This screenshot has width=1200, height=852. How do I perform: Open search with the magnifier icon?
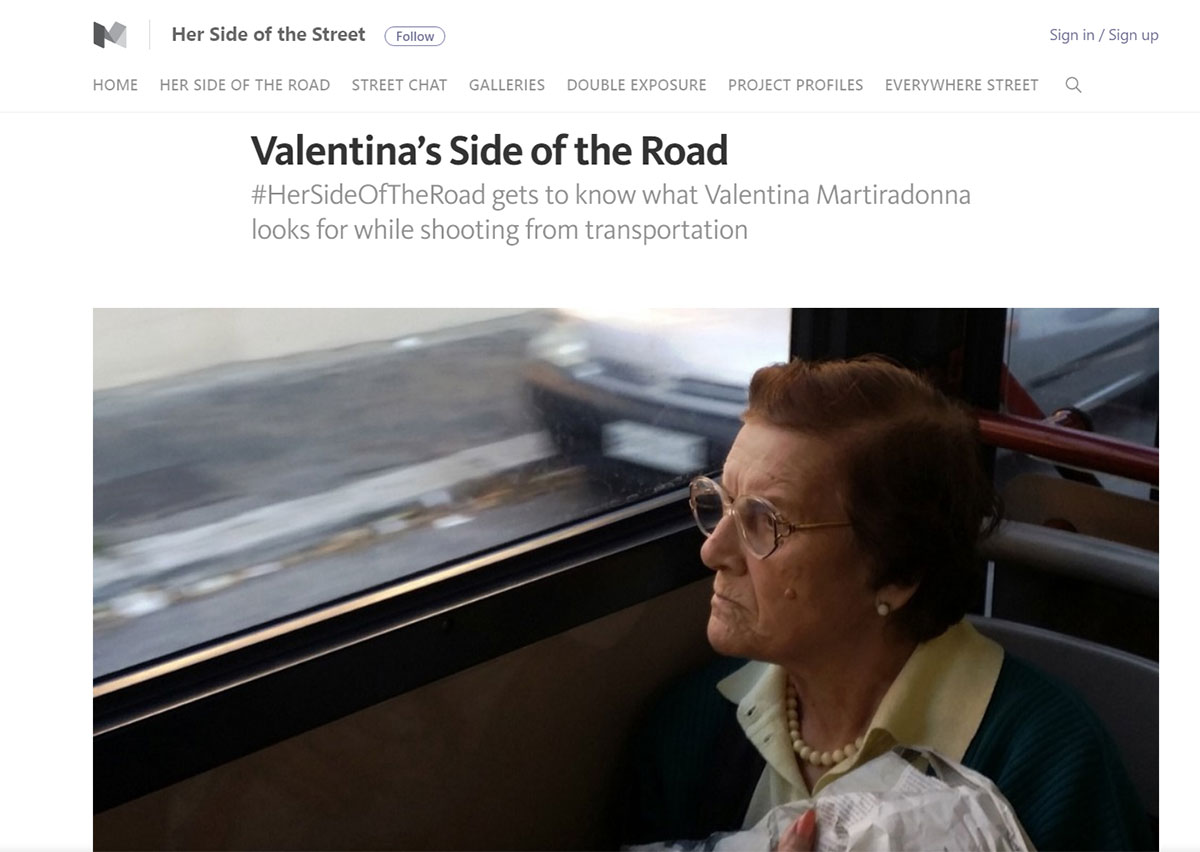point(1073,85)
